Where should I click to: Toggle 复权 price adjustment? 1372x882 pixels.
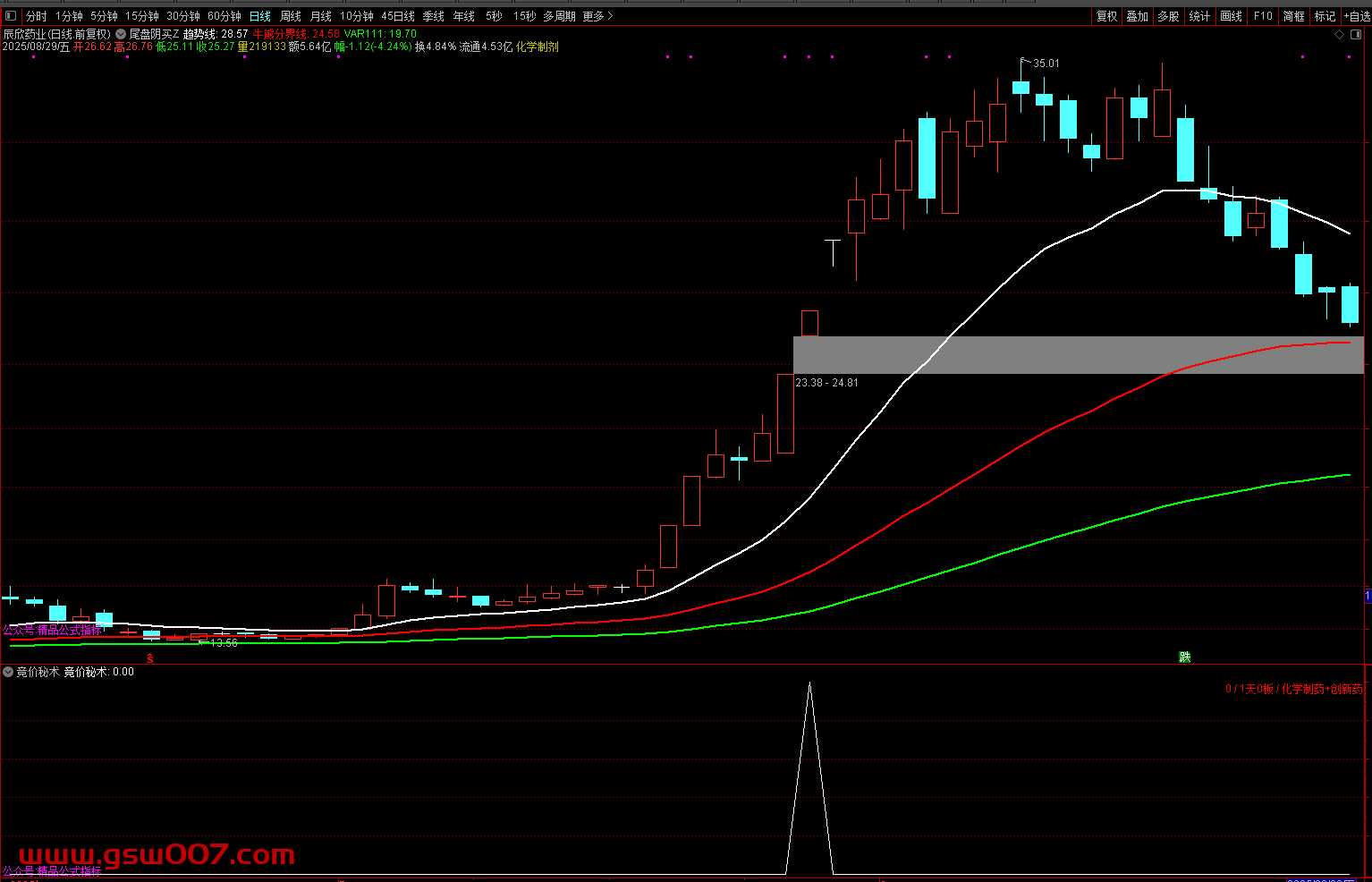(x=1107, y=16)
